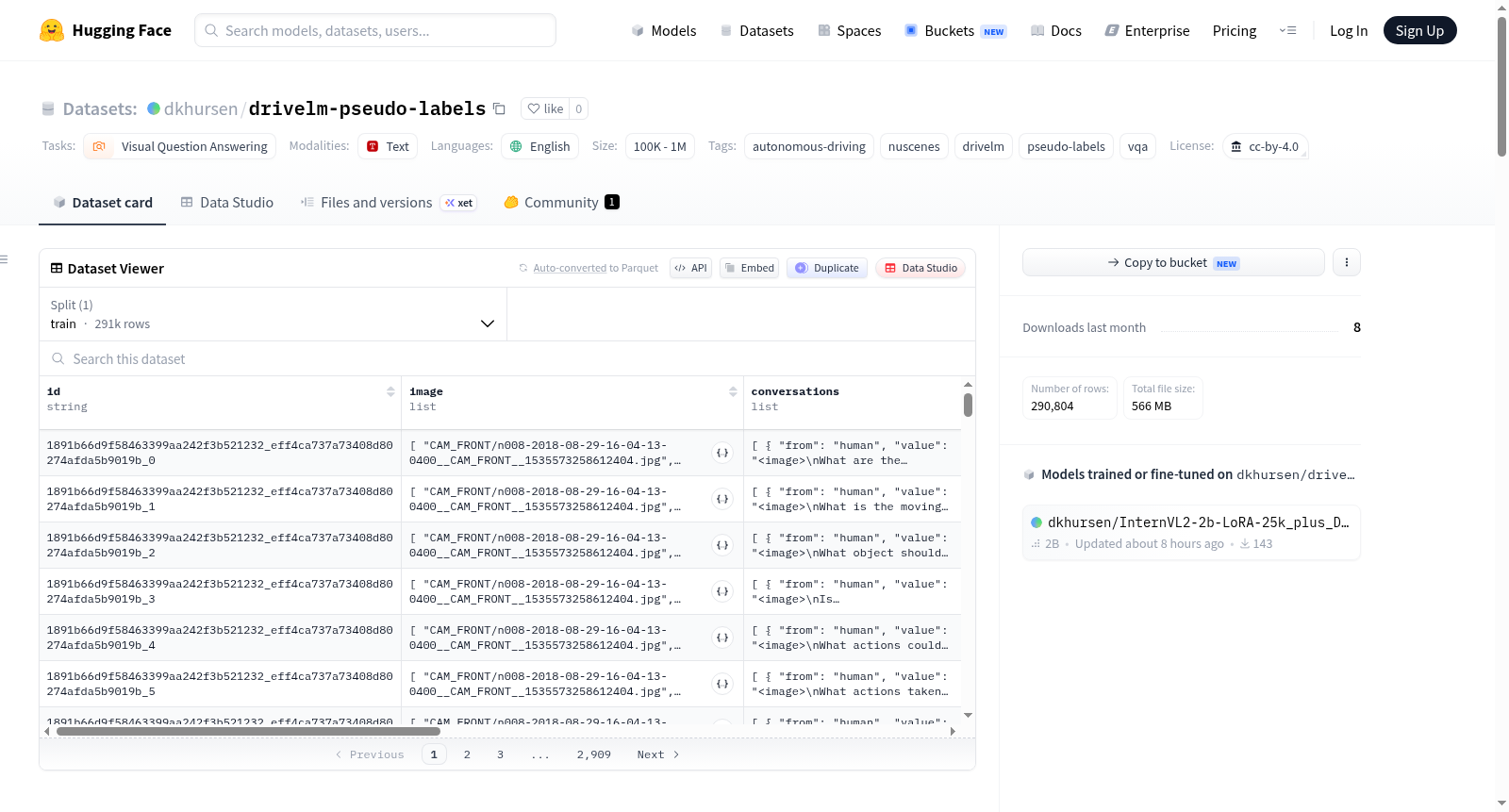Screen dimensions: 1509x812
Task: Click the Hugging Face logo
Action: tap(106, 30)
